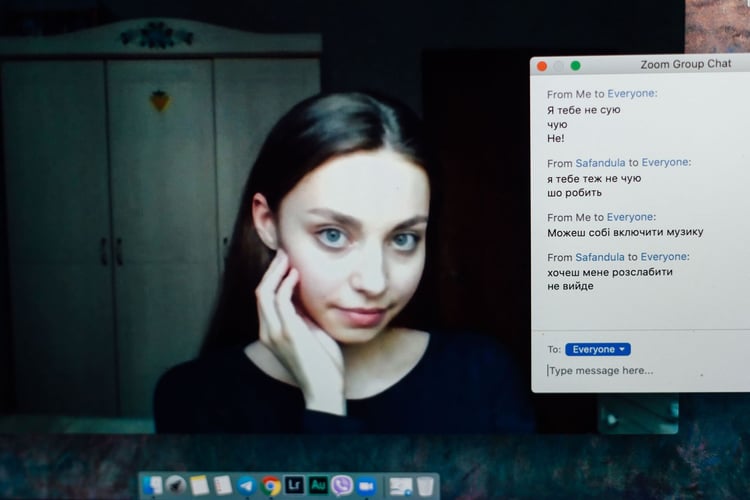Open Adobe Audition in the Dock
The width and height of the screenshot is (750, 500).
point(318,486)
